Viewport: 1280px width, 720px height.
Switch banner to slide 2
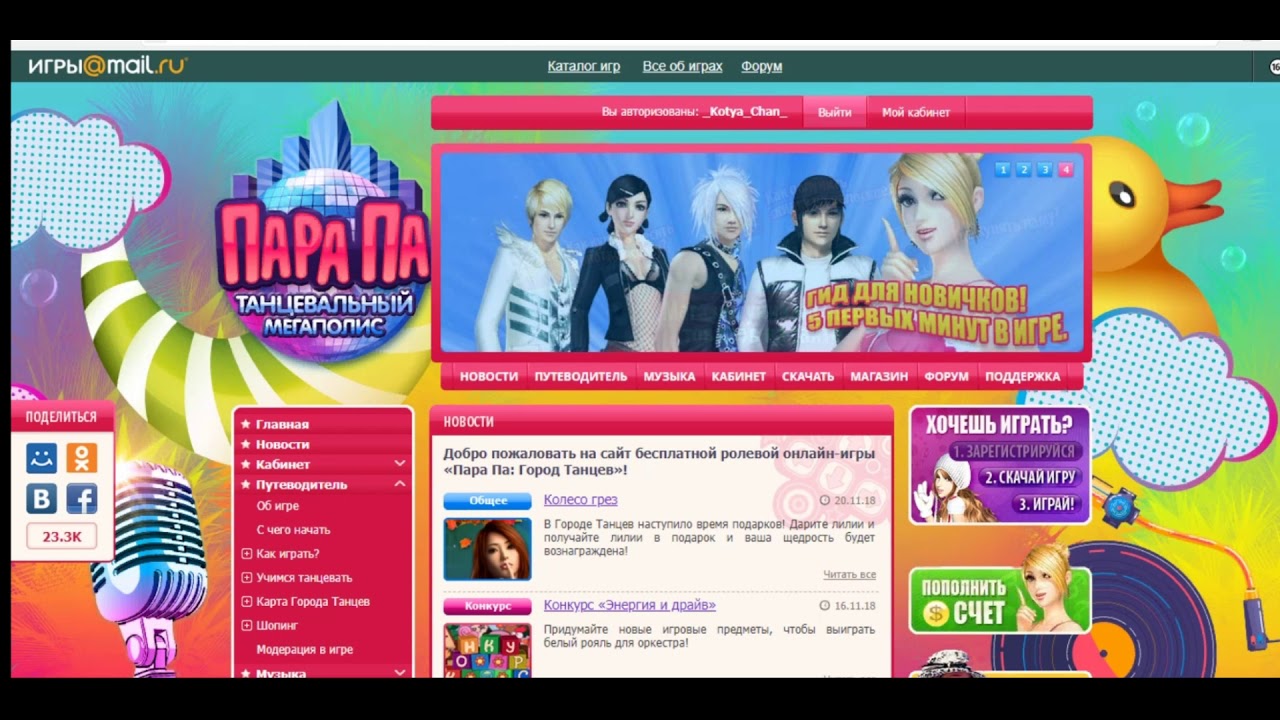(1024, 169)
